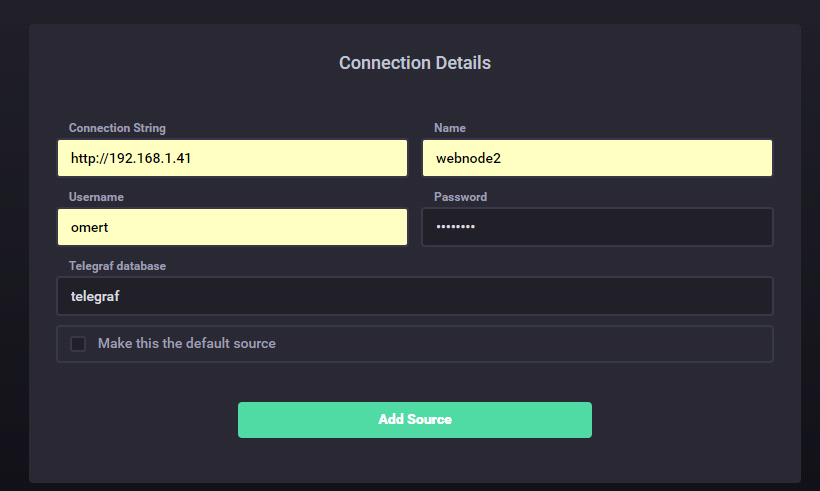Click the Username field containing omert
This screenshot has width=820, height=491.
pyautogui.click(x=232, y=227)
